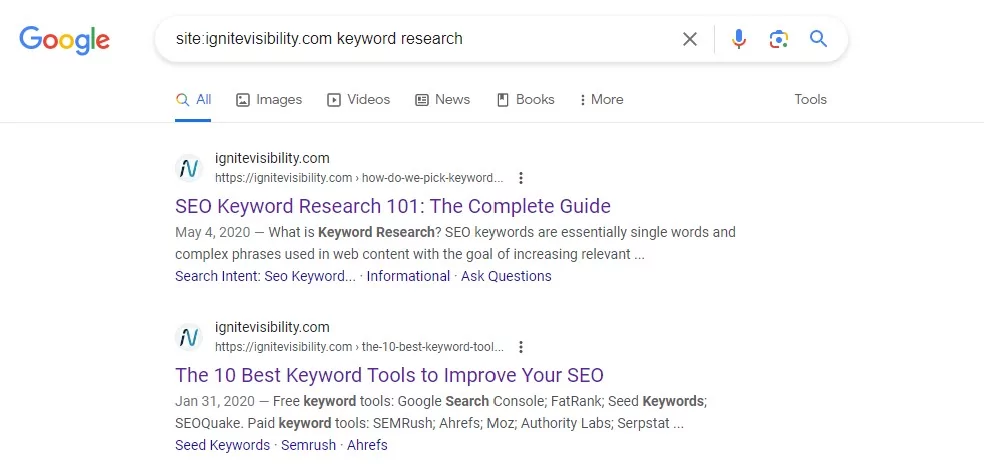Open The 10 Best Keyword Tools result
Image resolution: width=984 pixels, height=472 pixels.
[389, 375]
